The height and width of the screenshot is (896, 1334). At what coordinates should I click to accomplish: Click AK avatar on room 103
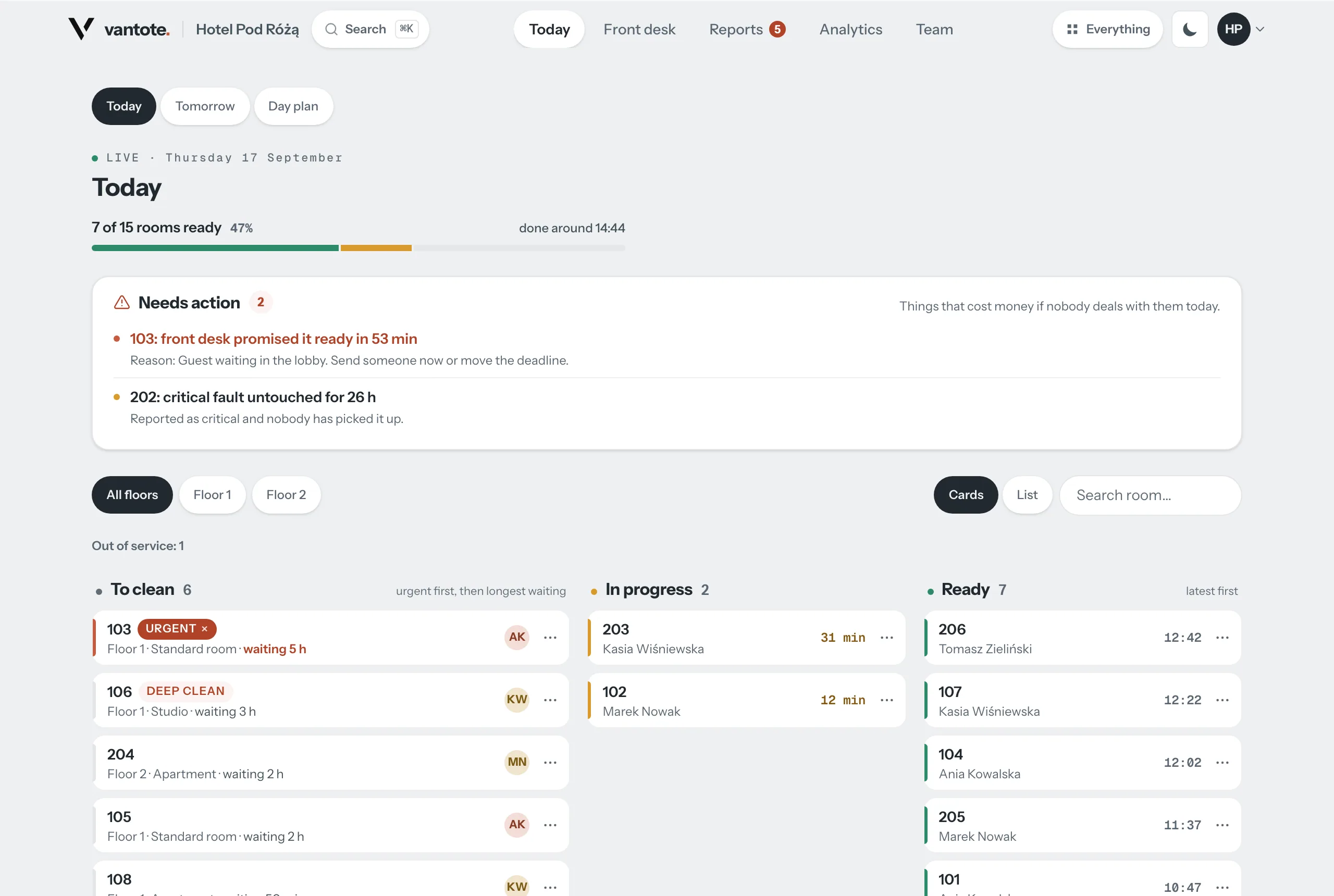517,637
